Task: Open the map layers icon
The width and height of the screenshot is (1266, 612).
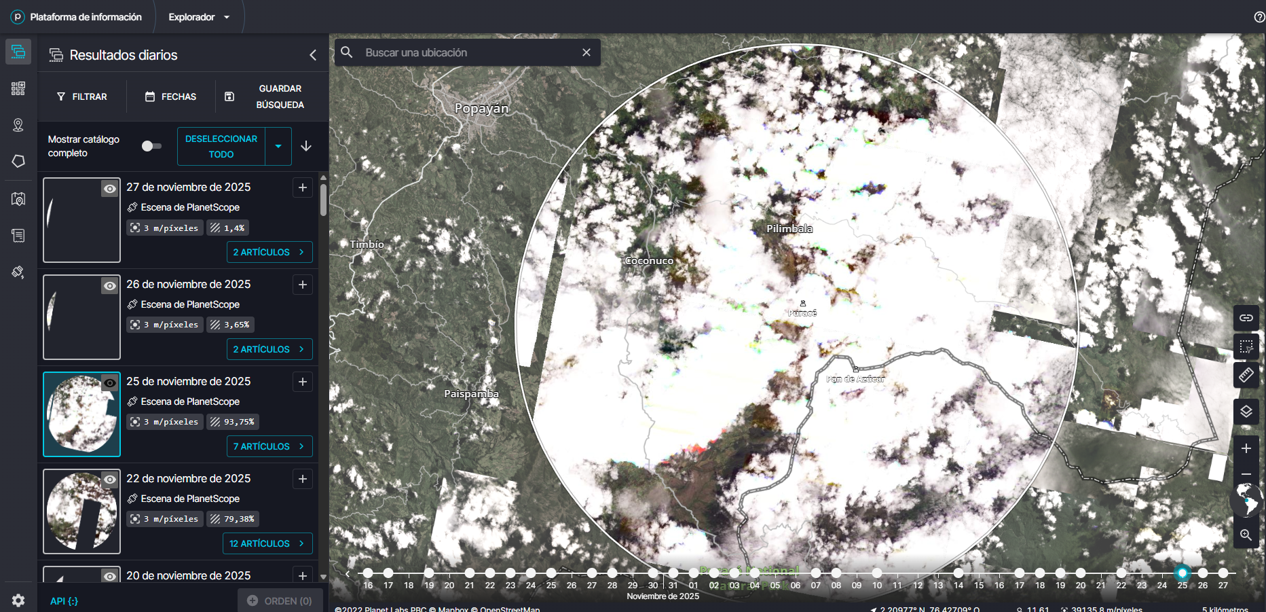Action: (1246, 411)
